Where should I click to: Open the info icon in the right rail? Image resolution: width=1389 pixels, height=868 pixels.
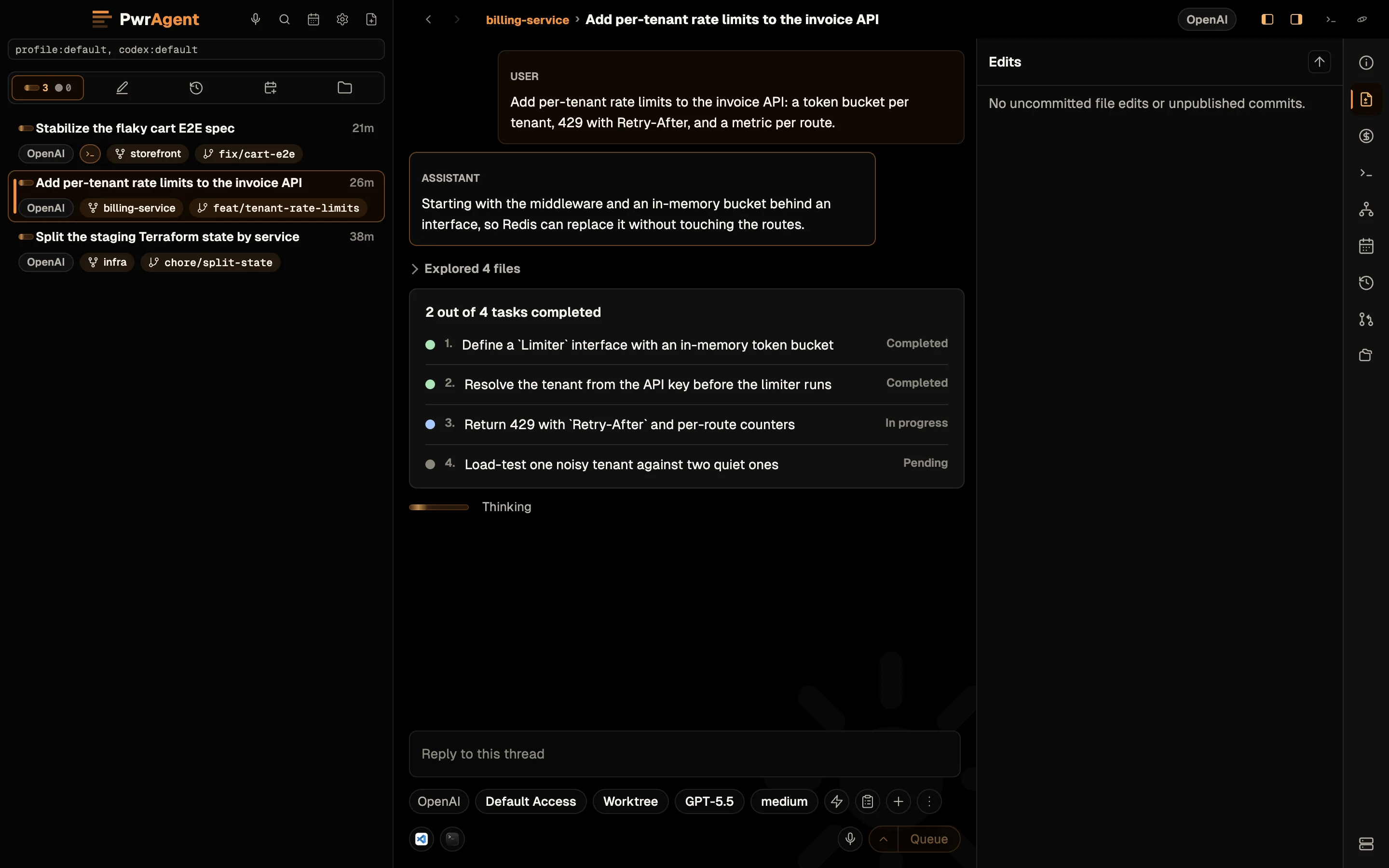coord(1366,63)
